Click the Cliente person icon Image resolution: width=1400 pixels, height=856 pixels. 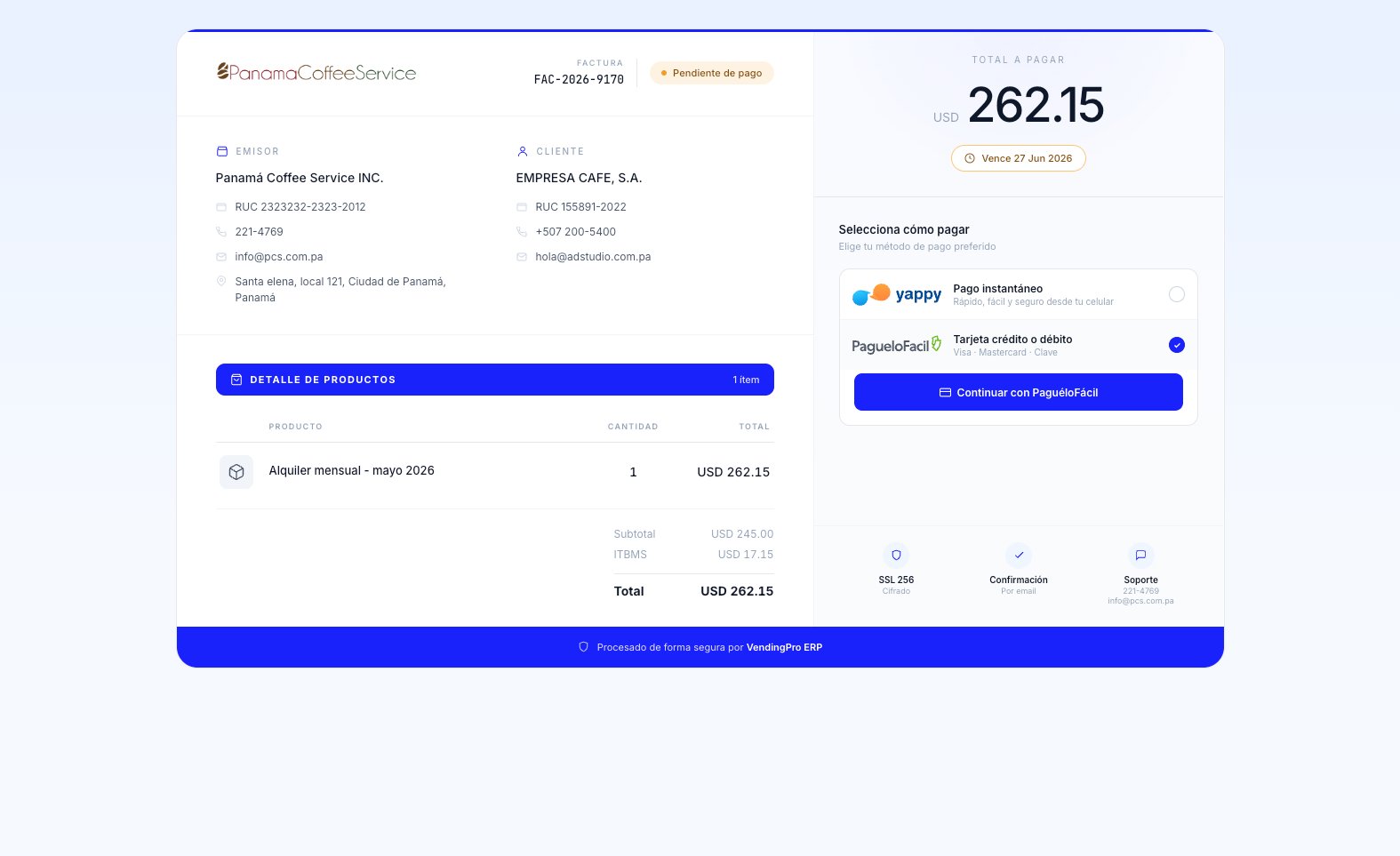click(523, 151)
